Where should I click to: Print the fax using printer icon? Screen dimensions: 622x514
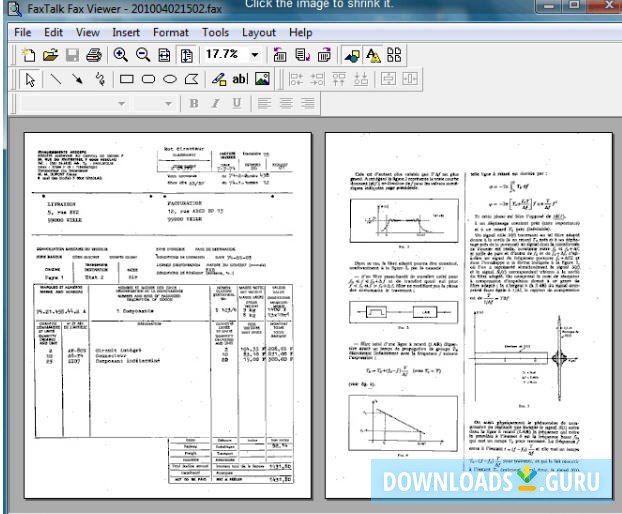pyautogui.click(x=94, y=56)
